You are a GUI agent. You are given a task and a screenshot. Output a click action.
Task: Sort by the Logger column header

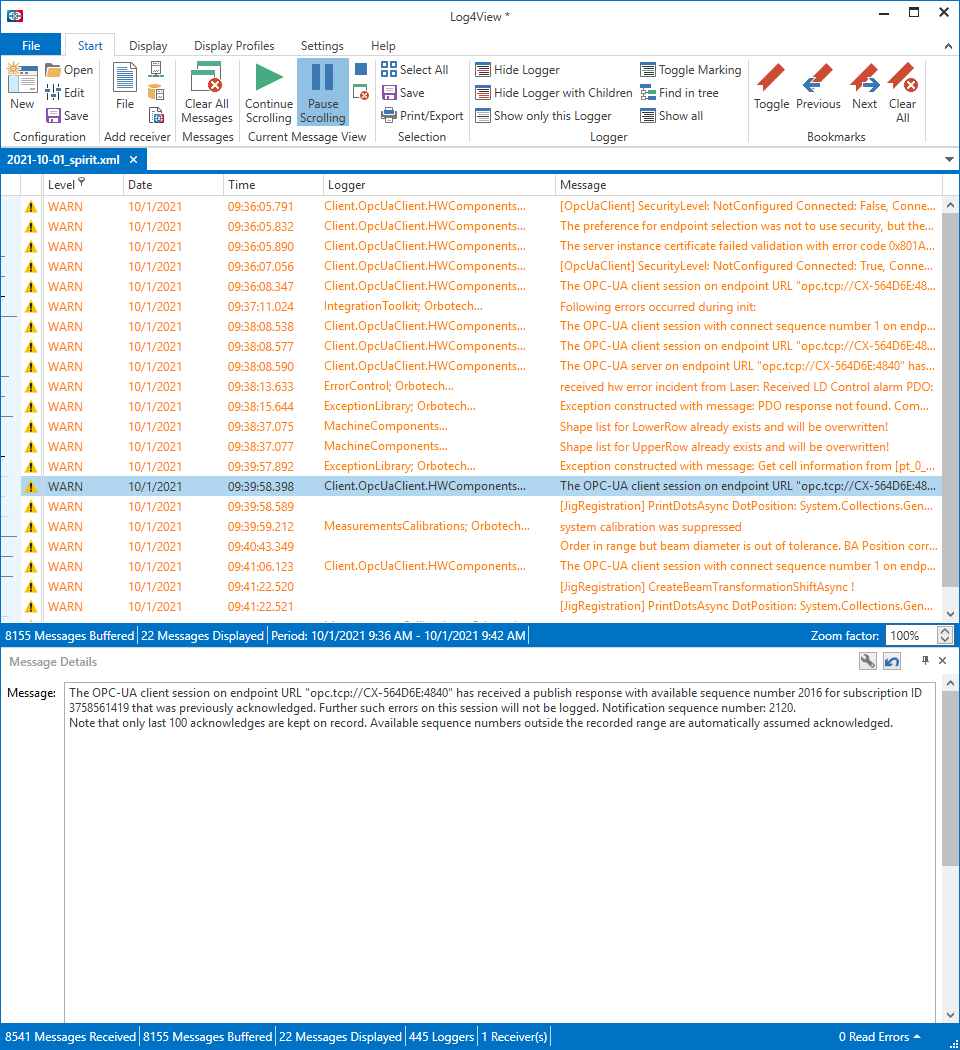tap(439, 185)
